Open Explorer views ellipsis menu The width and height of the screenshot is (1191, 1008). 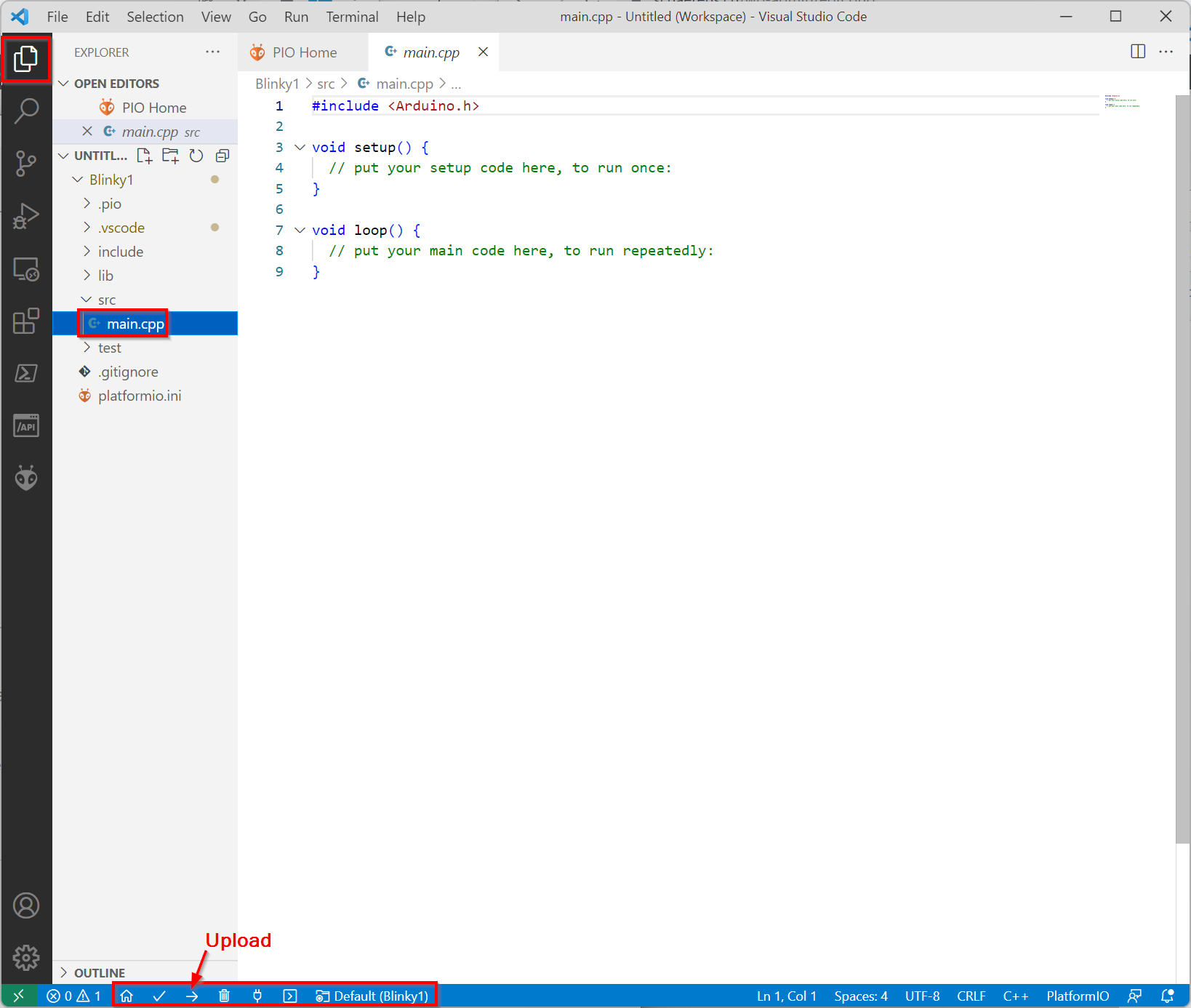(x=212, y=52)
